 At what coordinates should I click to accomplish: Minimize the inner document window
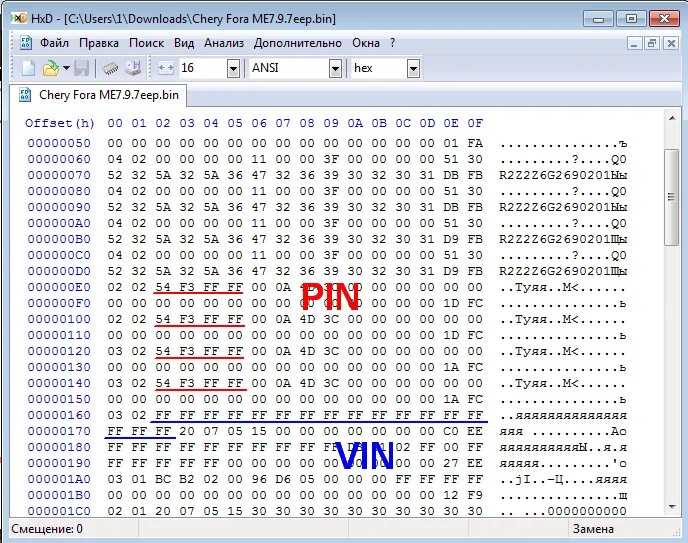click(x=634, y=43)
